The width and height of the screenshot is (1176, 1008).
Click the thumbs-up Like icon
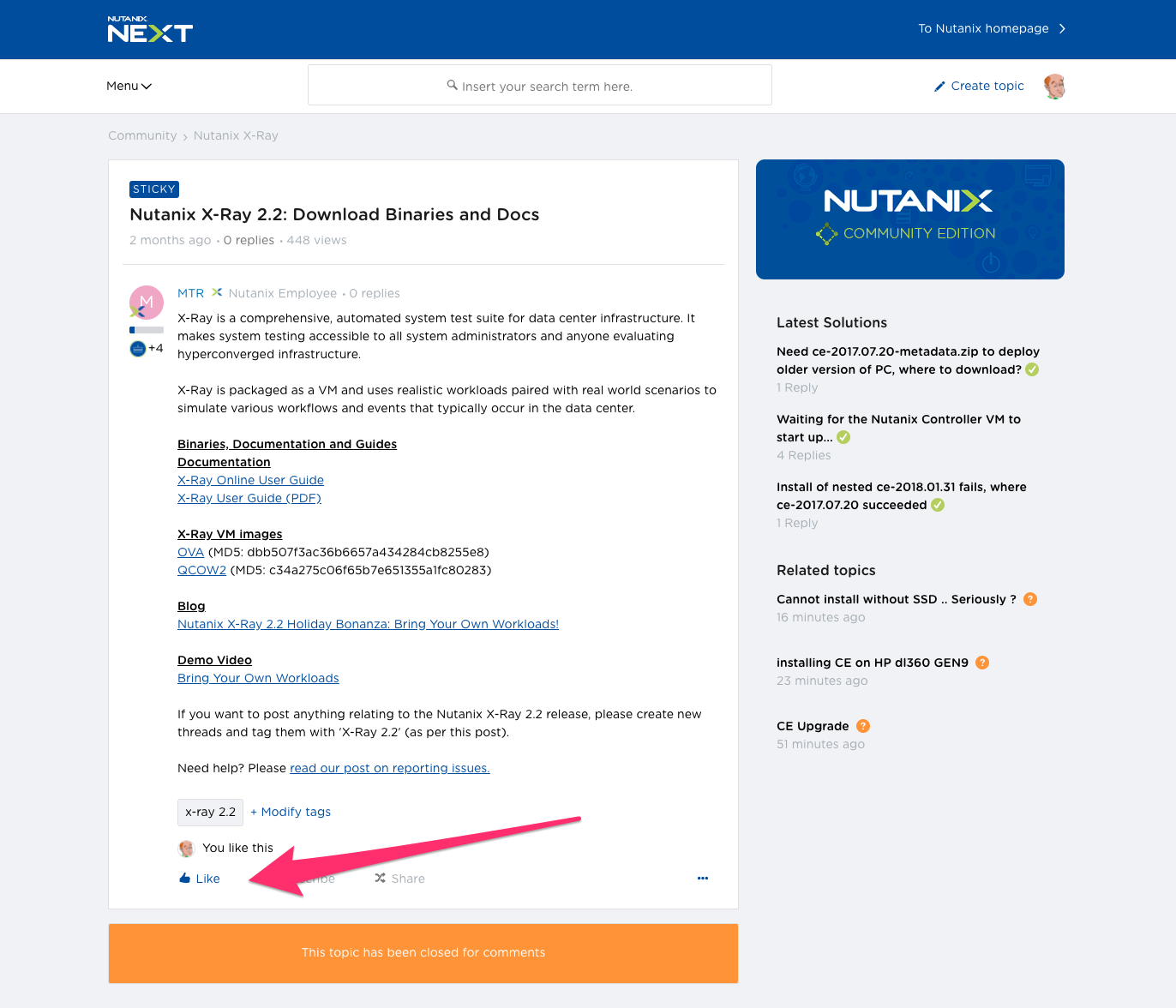184,878
